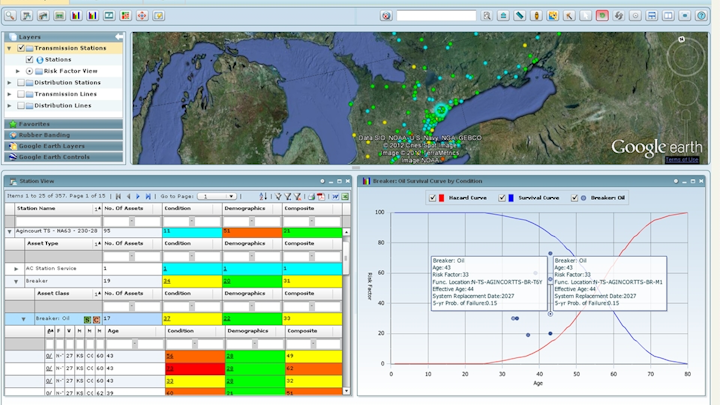The width and height of the screenshot is (720, 405).
Task: Go to the first page in Station View
Action: tap(118, 197)
